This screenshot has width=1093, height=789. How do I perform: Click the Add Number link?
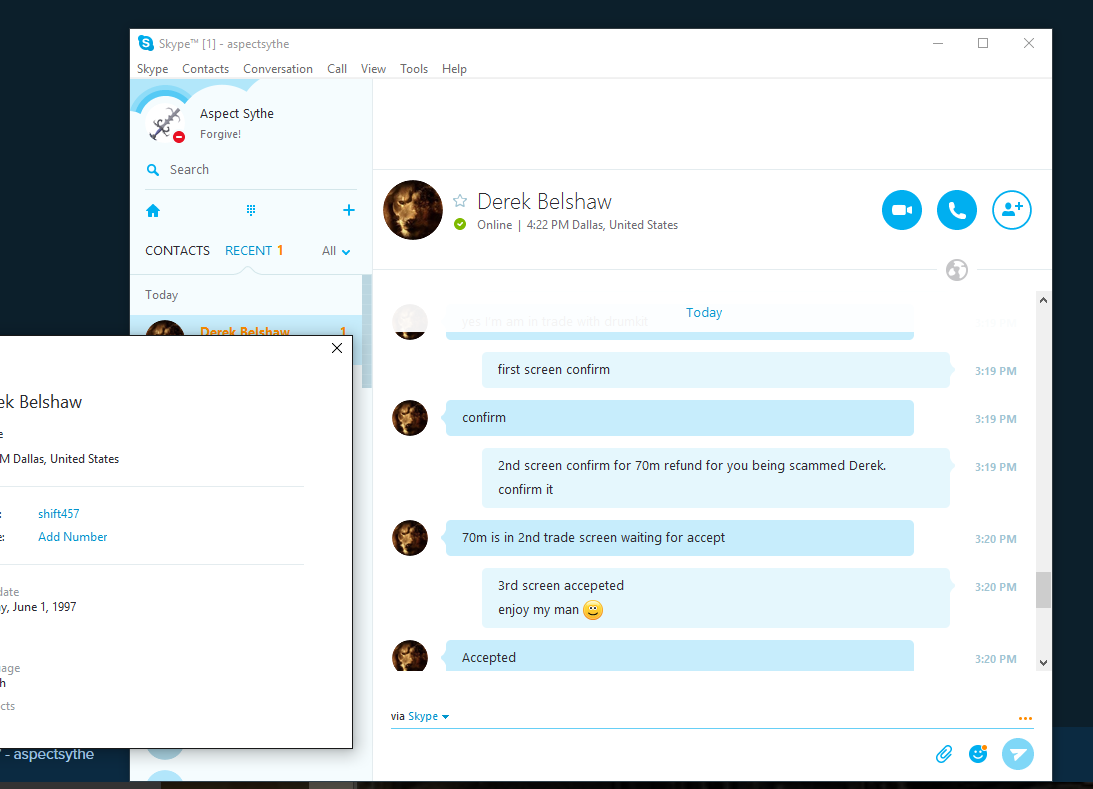(72, 537)
